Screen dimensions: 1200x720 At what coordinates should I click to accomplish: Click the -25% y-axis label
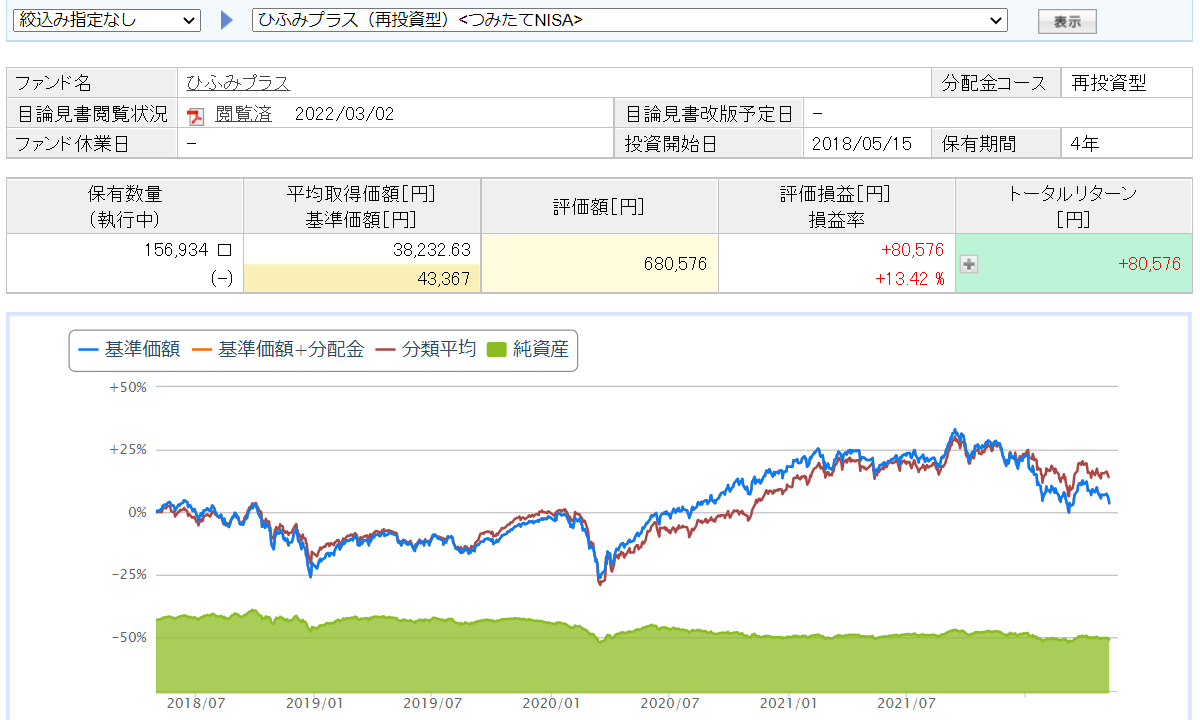(130, 575)
